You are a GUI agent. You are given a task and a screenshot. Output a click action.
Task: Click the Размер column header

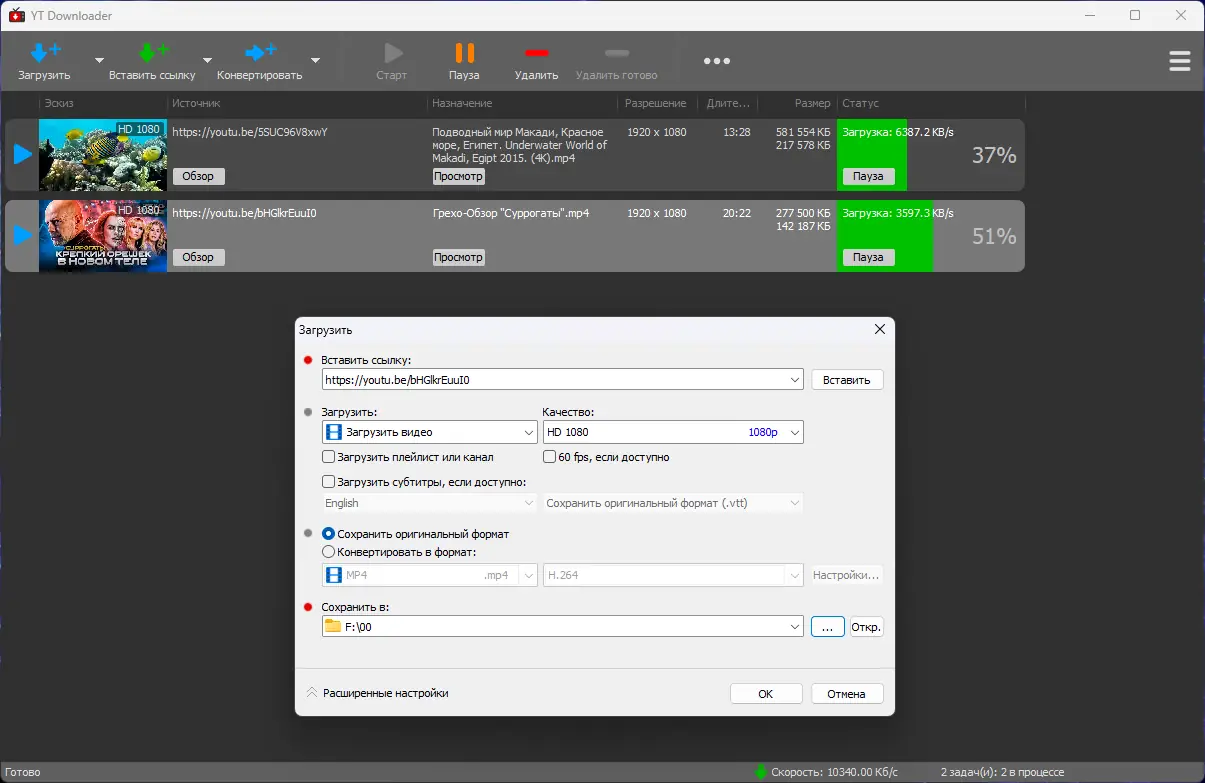pyautogui.click(x=797, y=103)
